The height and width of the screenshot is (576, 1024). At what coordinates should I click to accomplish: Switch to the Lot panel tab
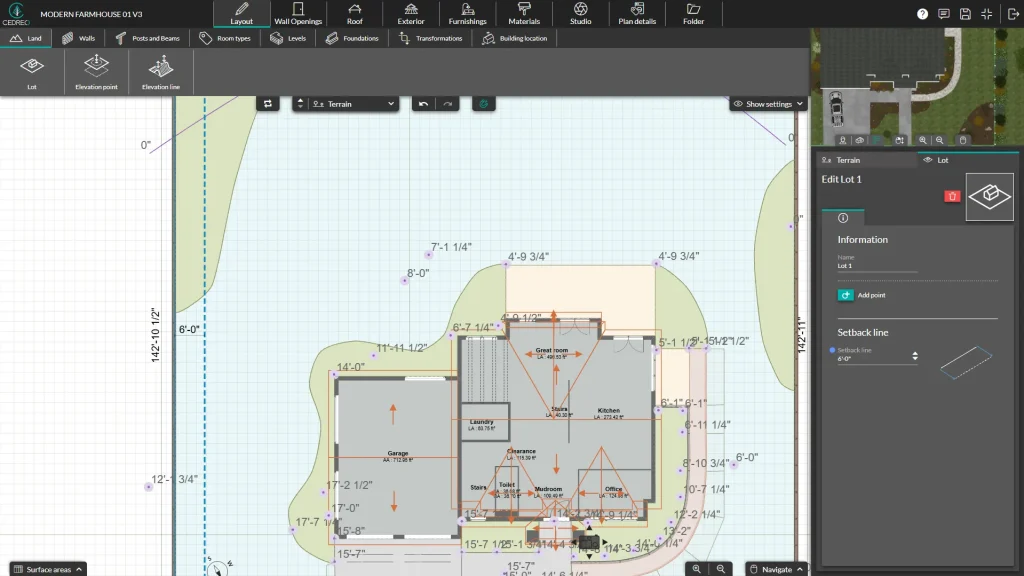(x=968, y=160)
